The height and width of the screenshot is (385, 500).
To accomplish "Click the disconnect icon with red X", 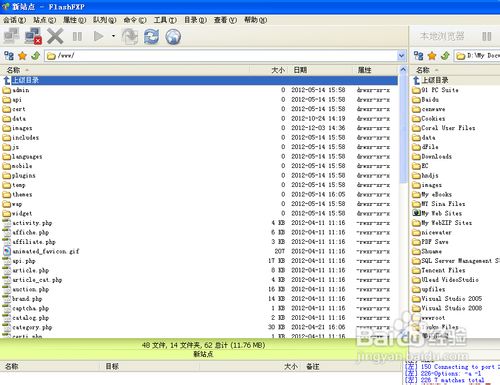I will 33,36.
